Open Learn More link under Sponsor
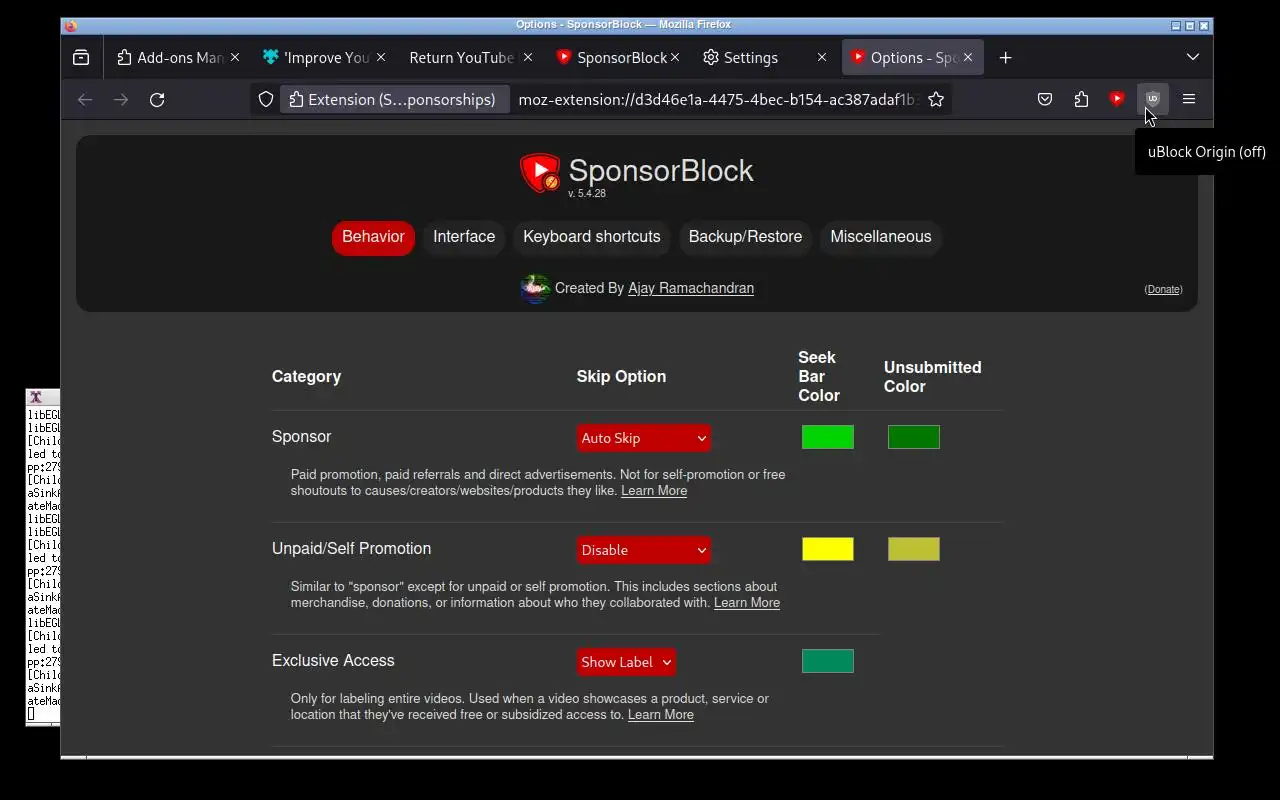This screenshot has height=800, width=1280. pos(654,491)
